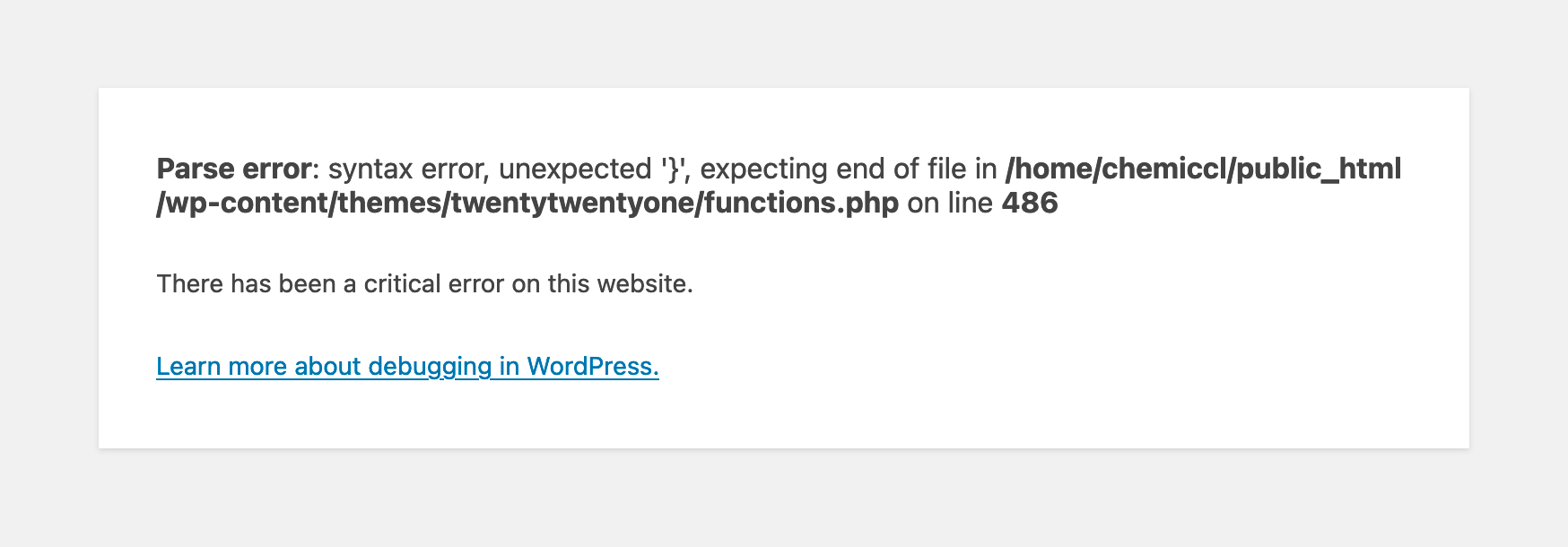Click the 'twentytwentyone' theme folder name

[x=573, y=203]
